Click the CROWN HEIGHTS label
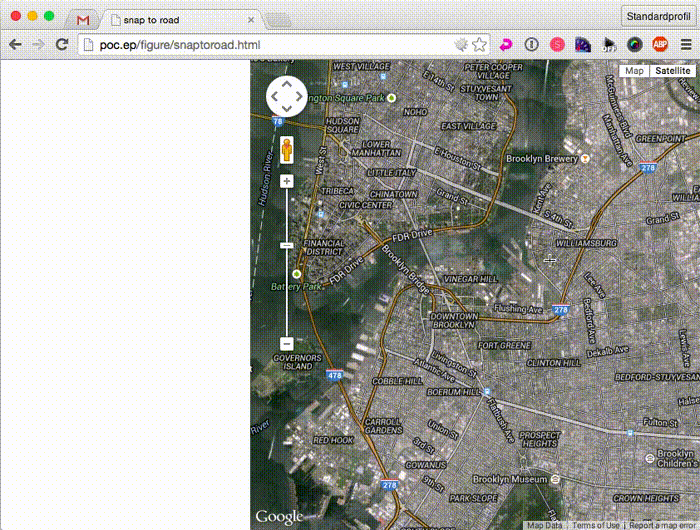This screenshot has width=700, height=530. pos(646,498)
